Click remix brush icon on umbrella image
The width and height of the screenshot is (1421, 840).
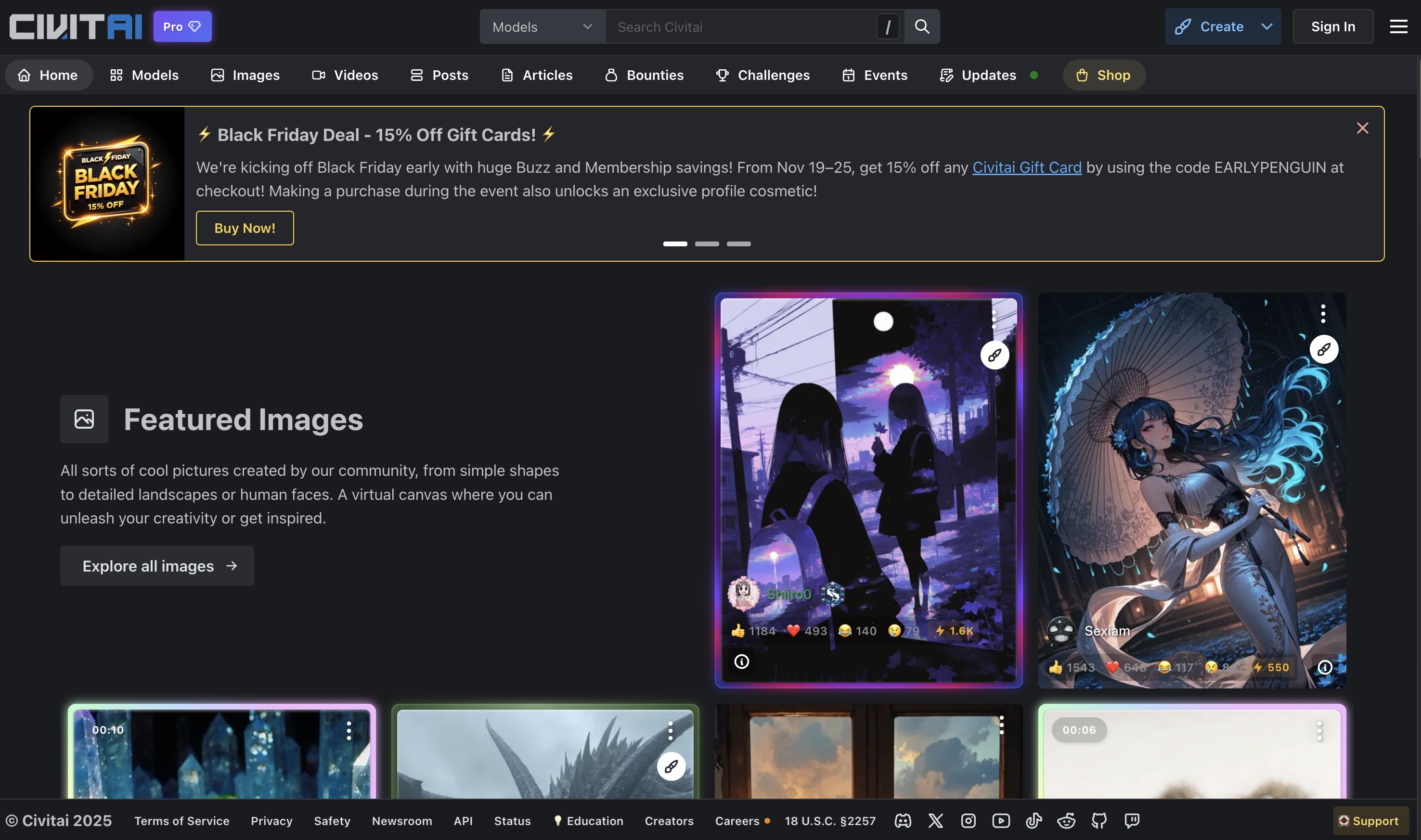click(1324, 349)
